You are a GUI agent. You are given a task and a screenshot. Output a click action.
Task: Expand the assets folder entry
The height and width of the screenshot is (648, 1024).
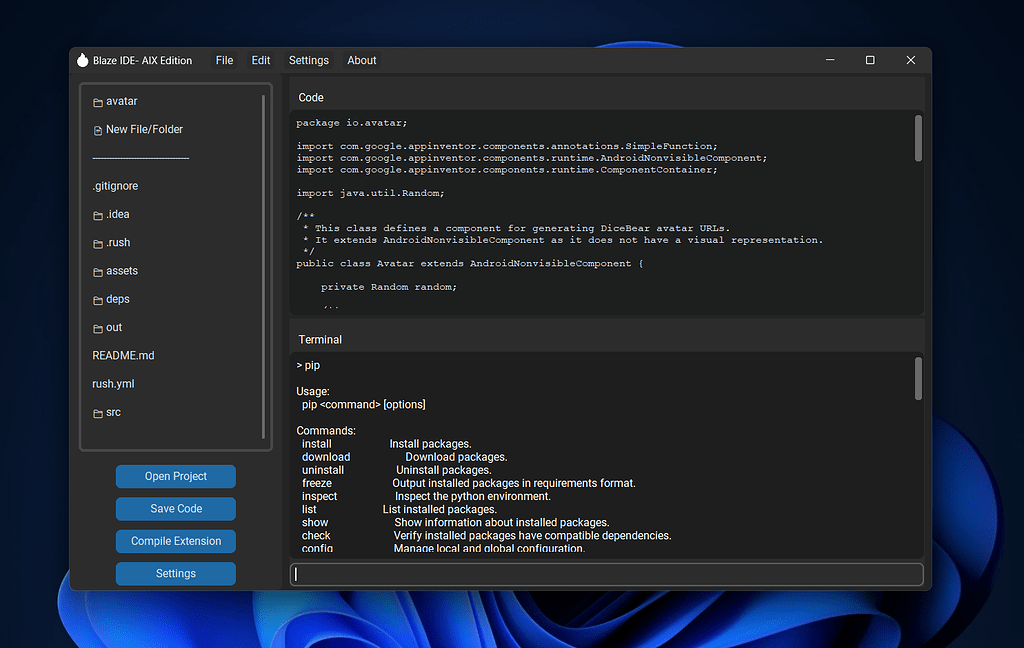[122, 270]
